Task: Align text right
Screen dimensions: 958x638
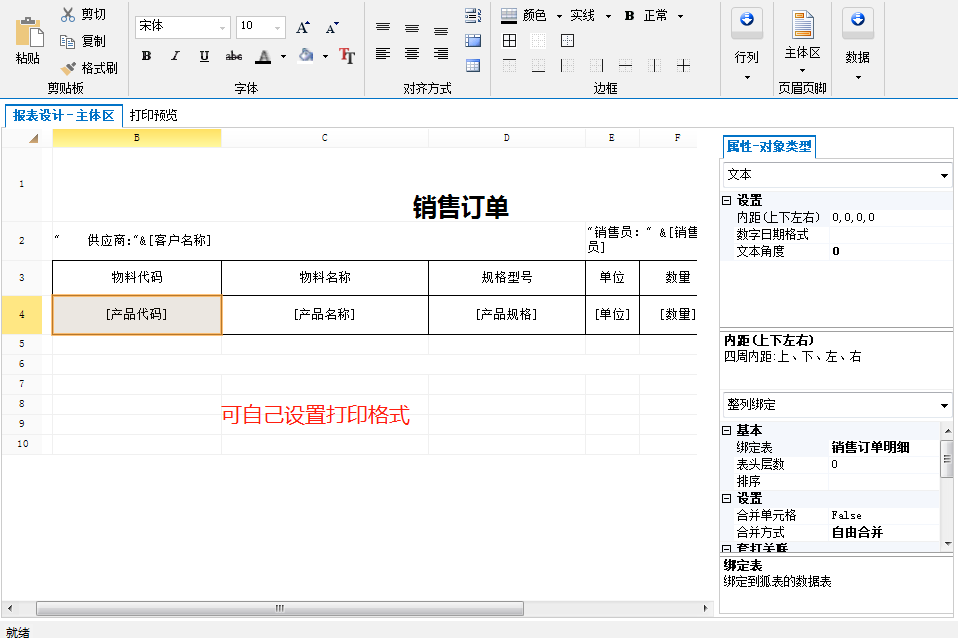Action: 441,54
